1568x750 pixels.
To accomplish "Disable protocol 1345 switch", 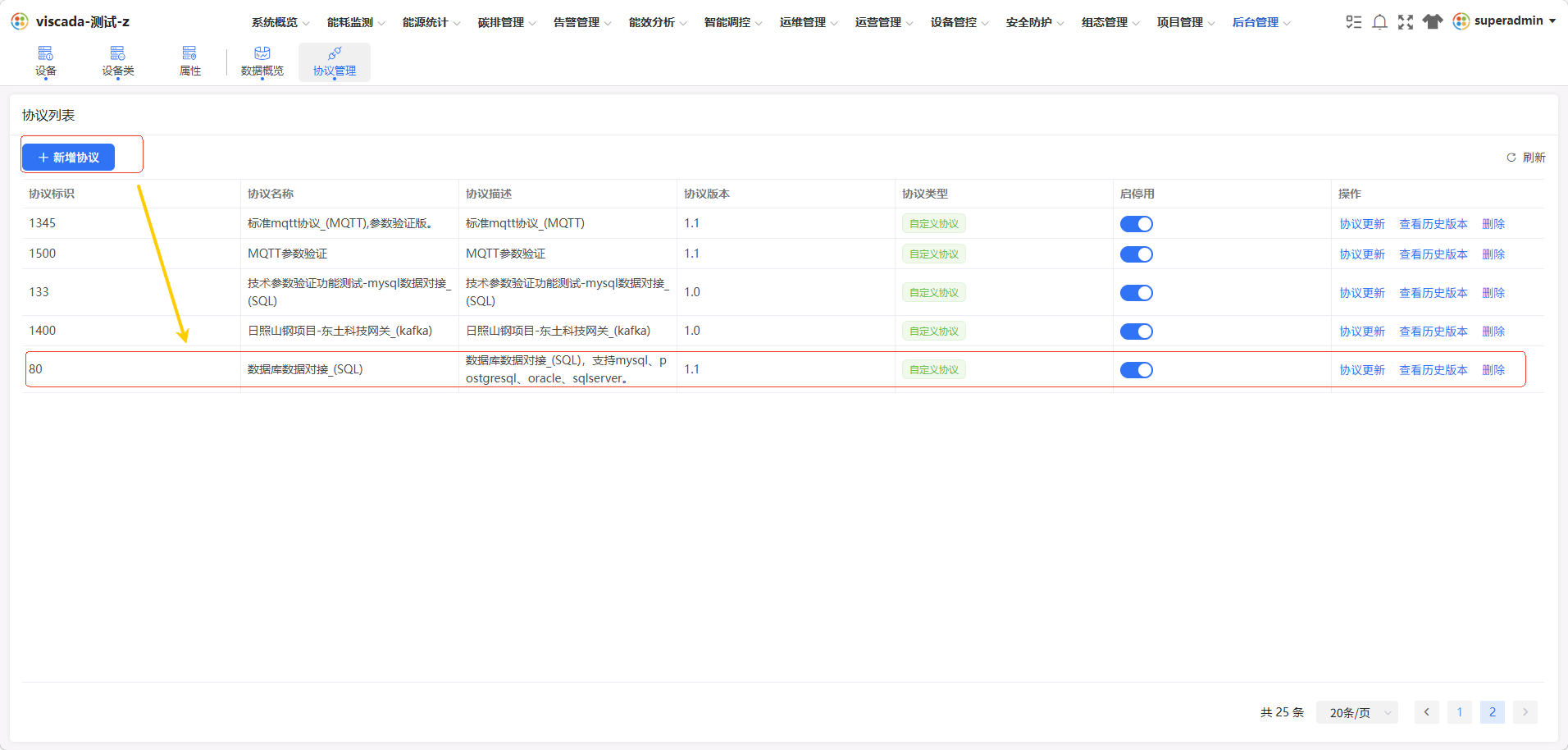I will 1137,224.
